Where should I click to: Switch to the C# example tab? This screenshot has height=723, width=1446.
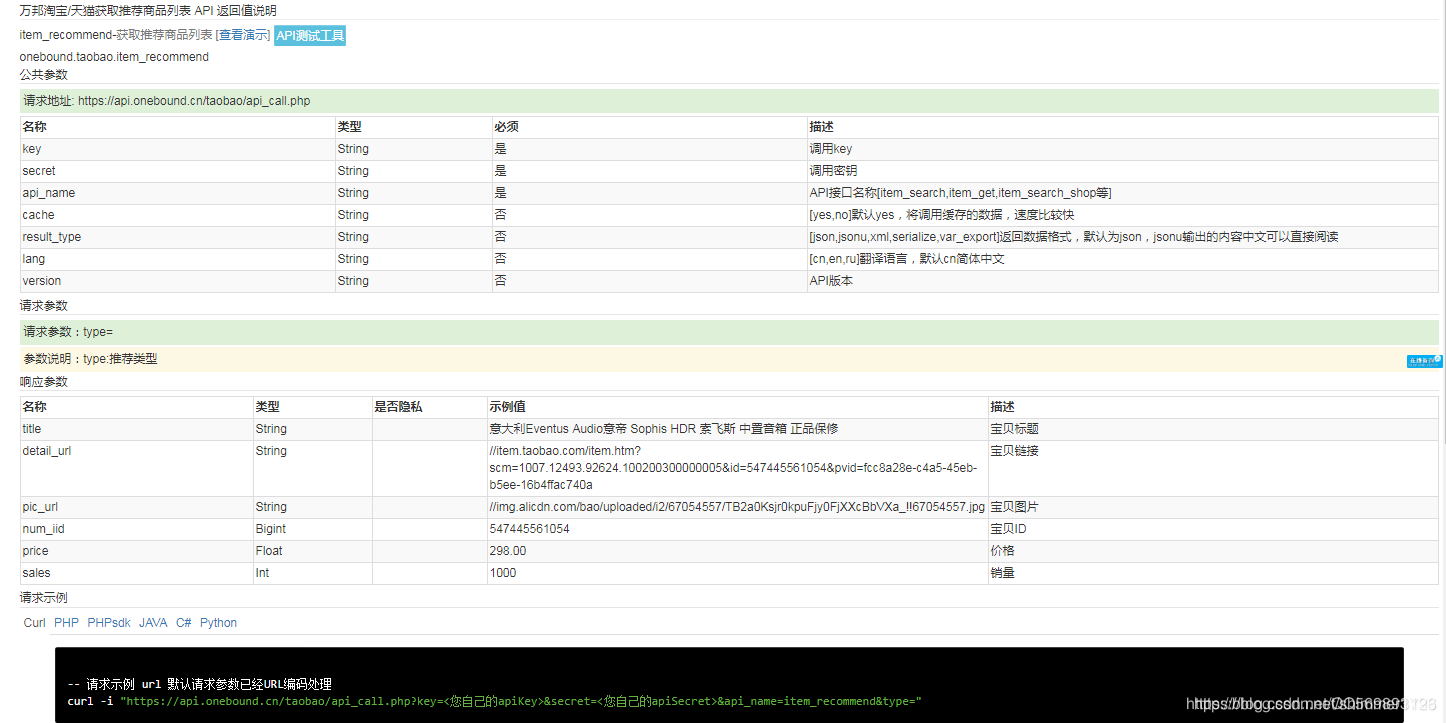(x=184, y=623)
